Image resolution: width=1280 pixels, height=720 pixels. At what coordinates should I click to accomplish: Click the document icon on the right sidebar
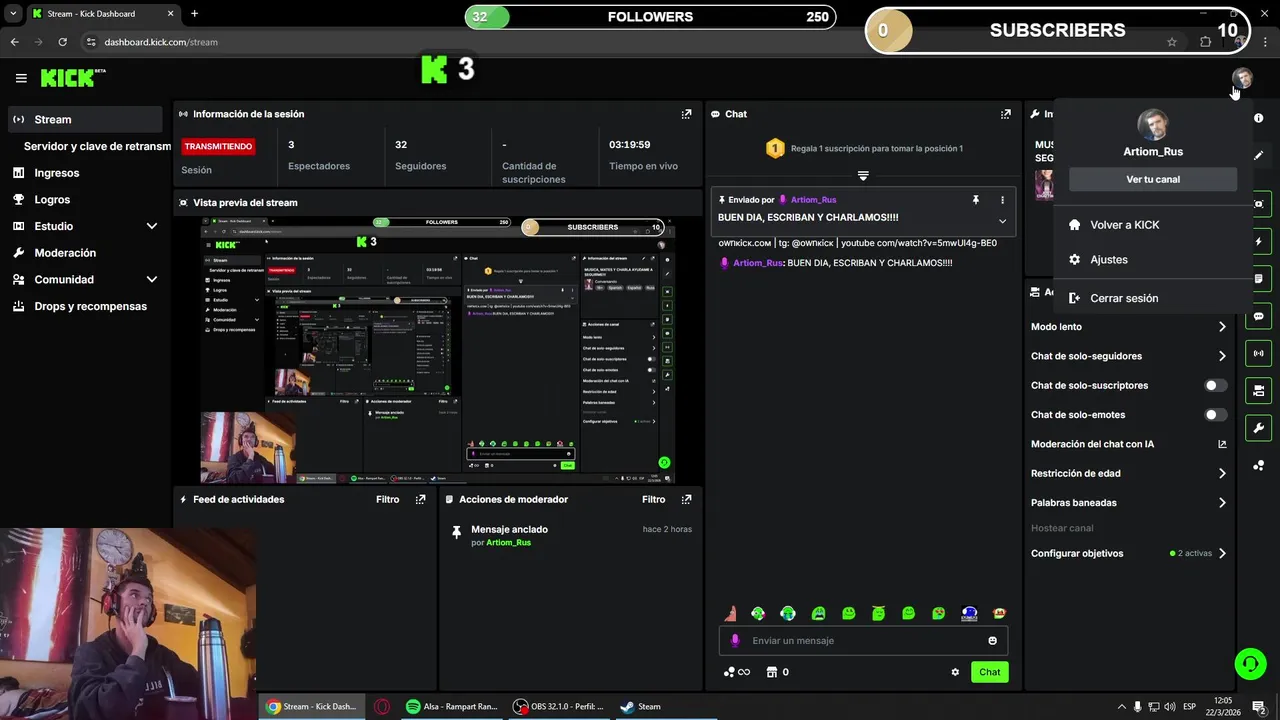1258,279
